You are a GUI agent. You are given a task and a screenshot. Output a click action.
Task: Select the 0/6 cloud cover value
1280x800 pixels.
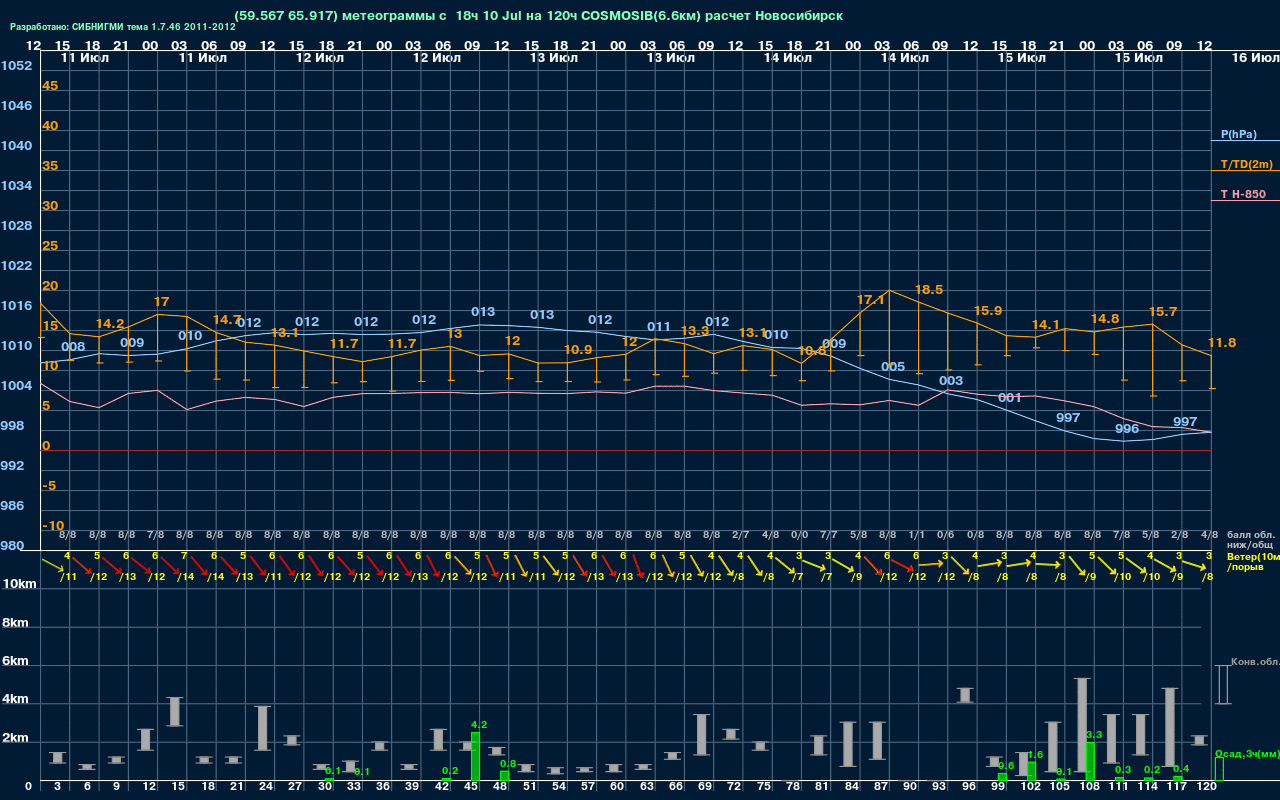click(x=946, y=536)
